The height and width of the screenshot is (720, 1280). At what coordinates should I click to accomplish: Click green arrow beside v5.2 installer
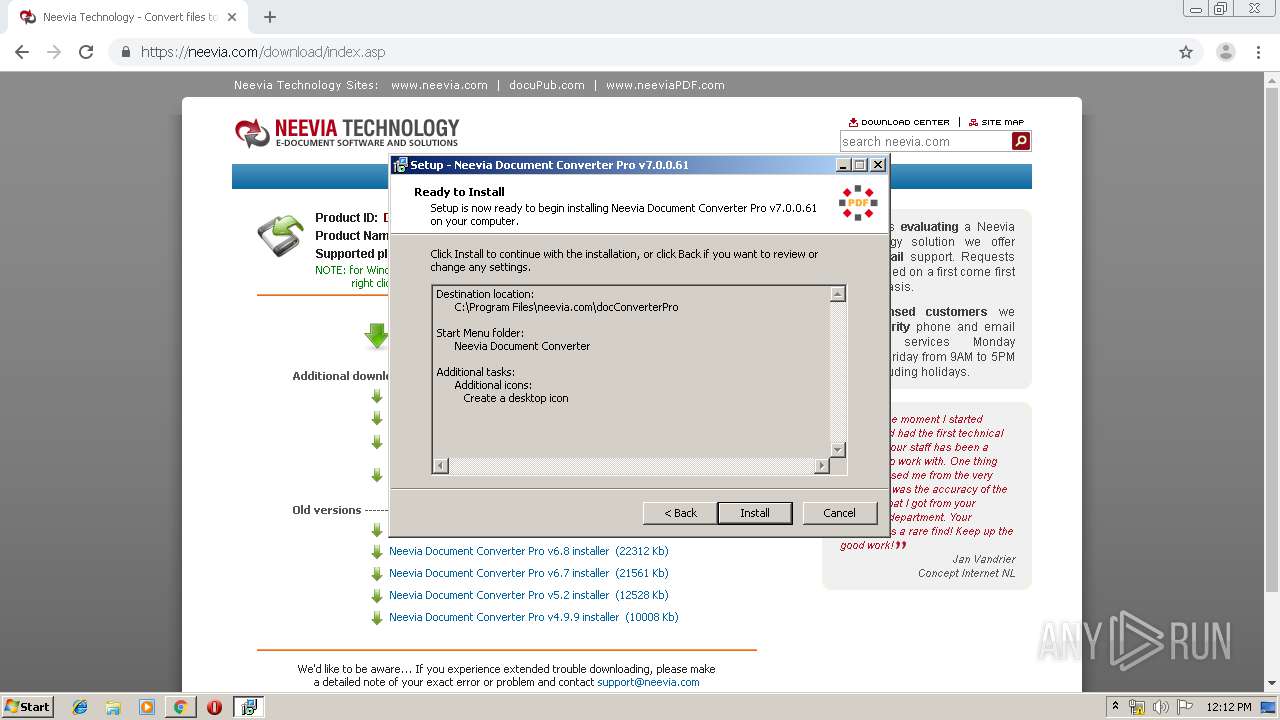point(377,596)
